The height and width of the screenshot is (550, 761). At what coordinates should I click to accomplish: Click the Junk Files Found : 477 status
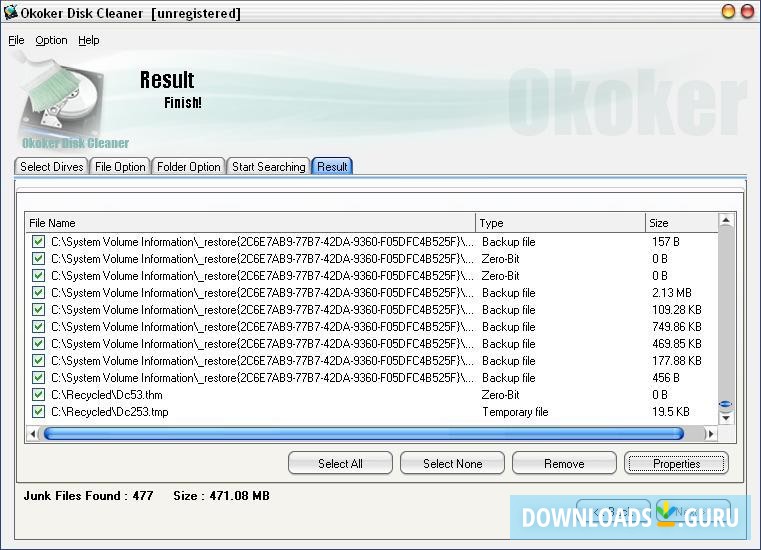pos(88,496)
